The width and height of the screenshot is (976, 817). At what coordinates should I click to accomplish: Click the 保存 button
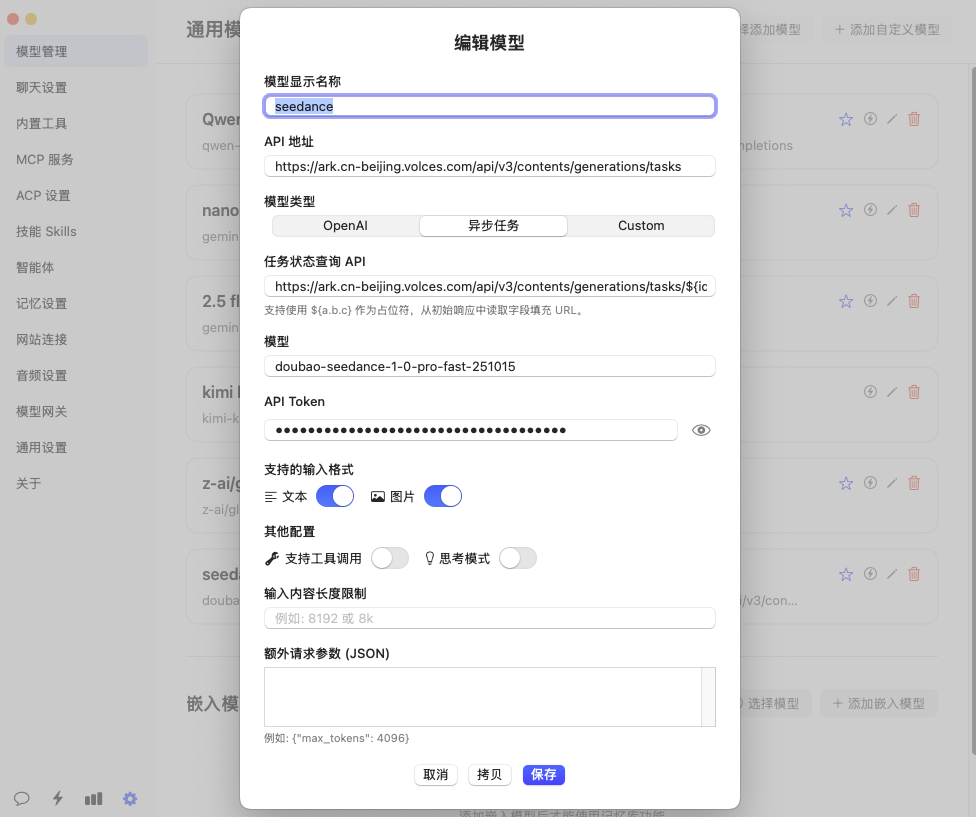click(x=544, y=775)
